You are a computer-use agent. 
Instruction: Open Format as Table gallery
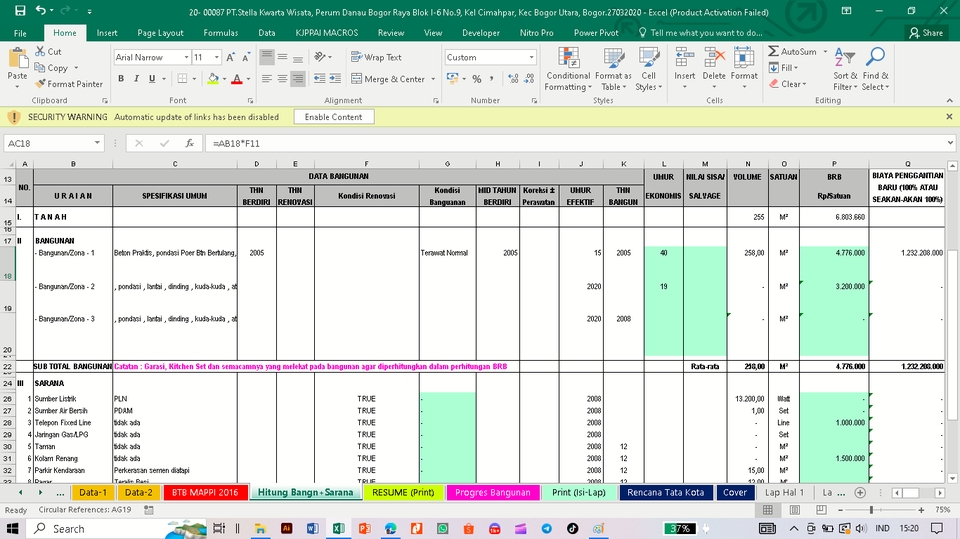pyautogui.click(x=613, y=69)
